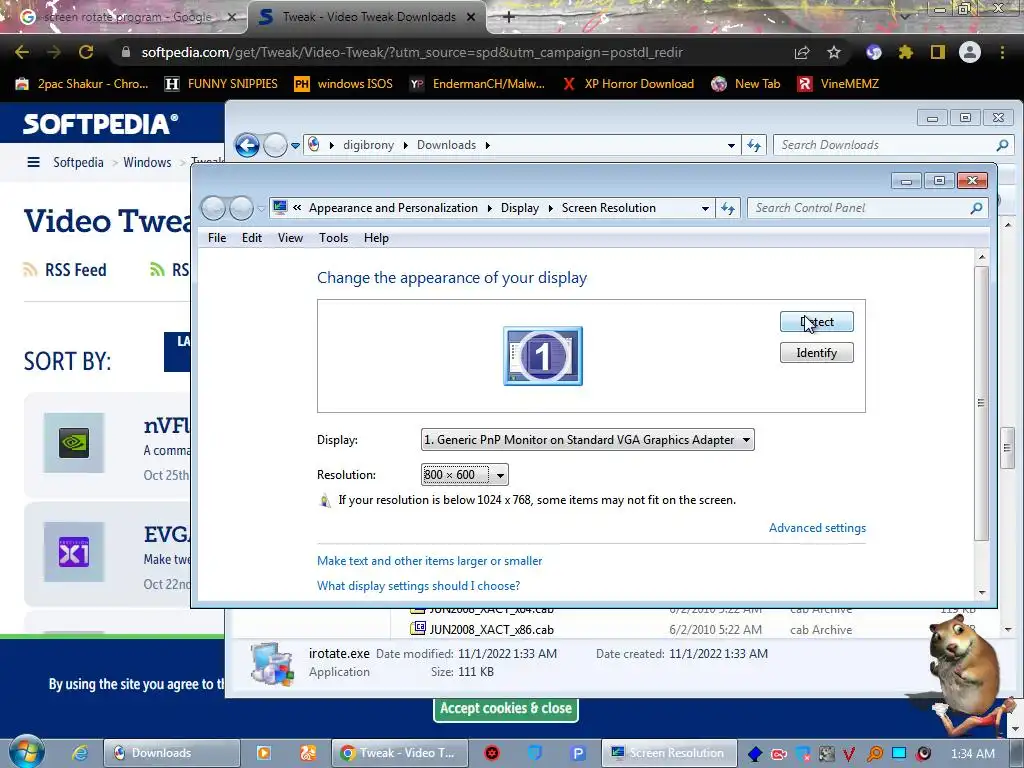Open Softpedia hamburger menu
The image size is (1024, 768).
[x=33, y=162]
